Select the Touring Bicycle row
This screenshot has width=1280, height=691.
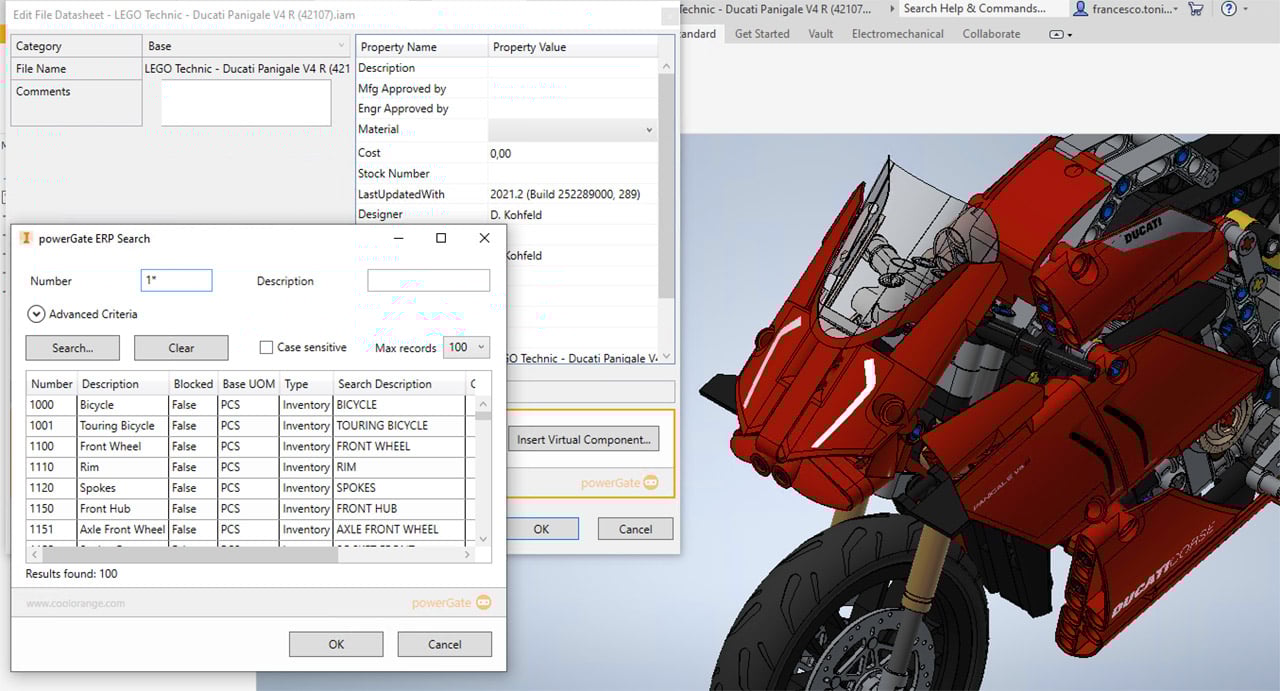(117, 426)
